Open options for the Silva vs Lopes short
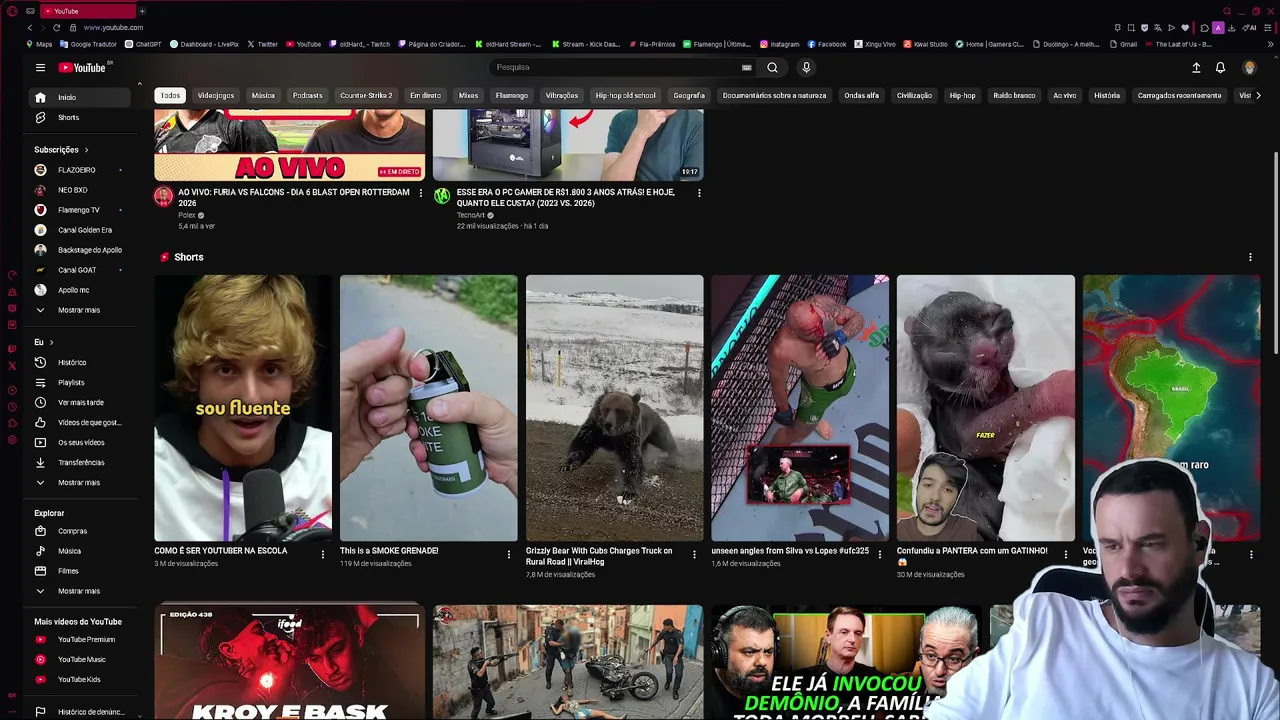 pos(880,554)
